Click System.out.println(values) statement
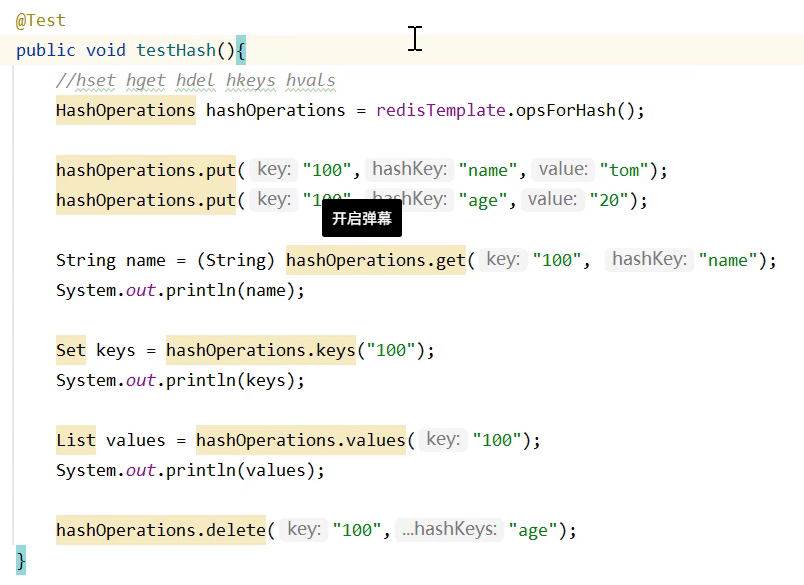This screenshot has height=585, width=804. [x=190, y=470]
